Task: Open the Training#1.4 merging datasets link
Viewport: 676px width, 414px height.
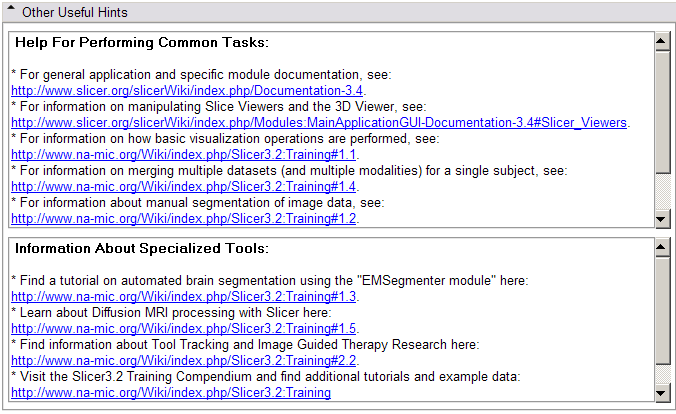Action: click(184, 187)
